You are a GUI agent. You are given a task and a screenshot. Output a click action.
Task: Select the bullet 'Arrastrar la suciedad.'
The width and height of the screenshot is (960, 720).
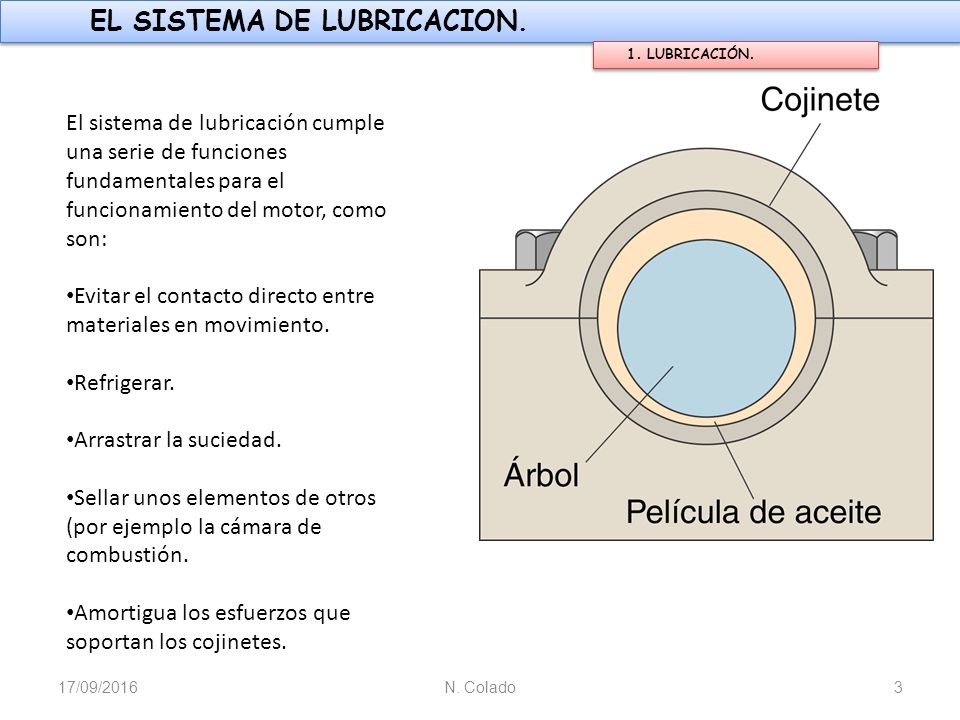pyautogui.click(x=173, y=440)
